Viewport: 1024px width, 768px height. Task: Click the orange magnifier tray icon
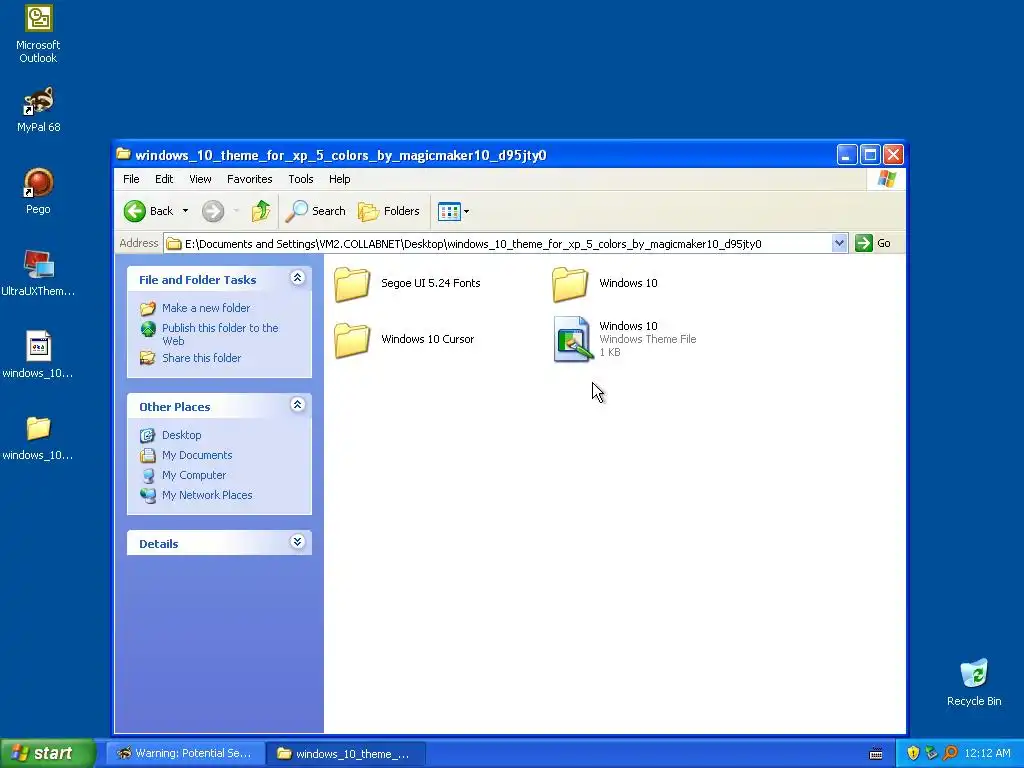point(950,753)
